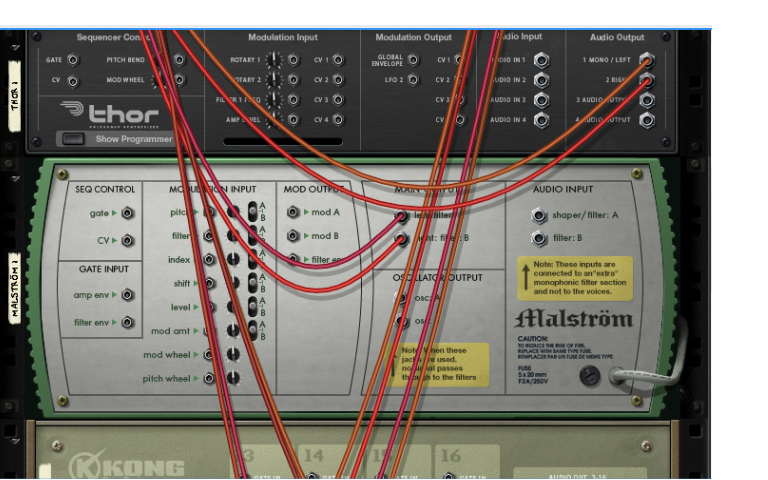Click the ROTARY 1 modulation input jack
768x480 pixels.
(x=293, y=60)
